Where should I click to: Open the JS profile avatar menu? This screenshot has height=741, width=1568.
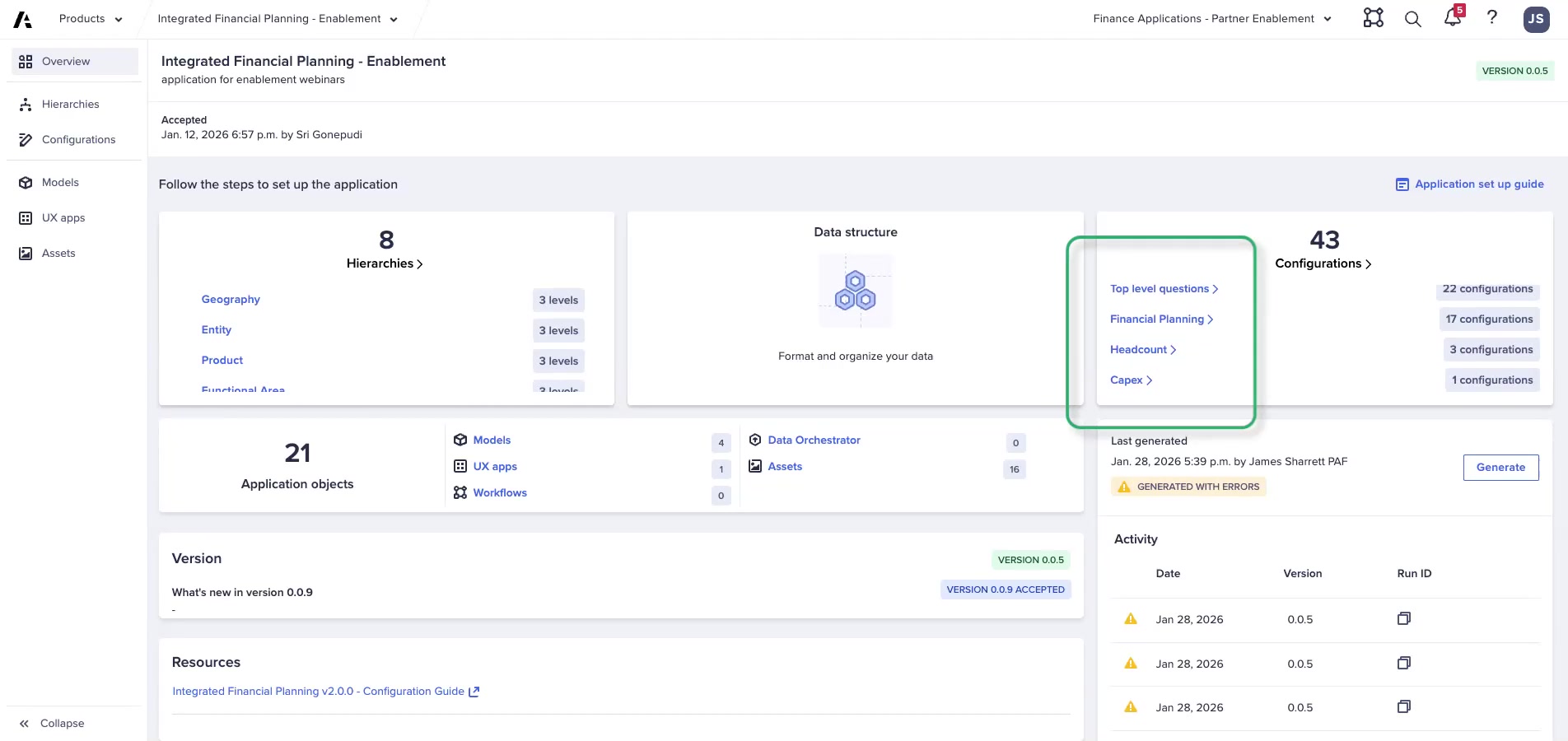(1536, 18)
